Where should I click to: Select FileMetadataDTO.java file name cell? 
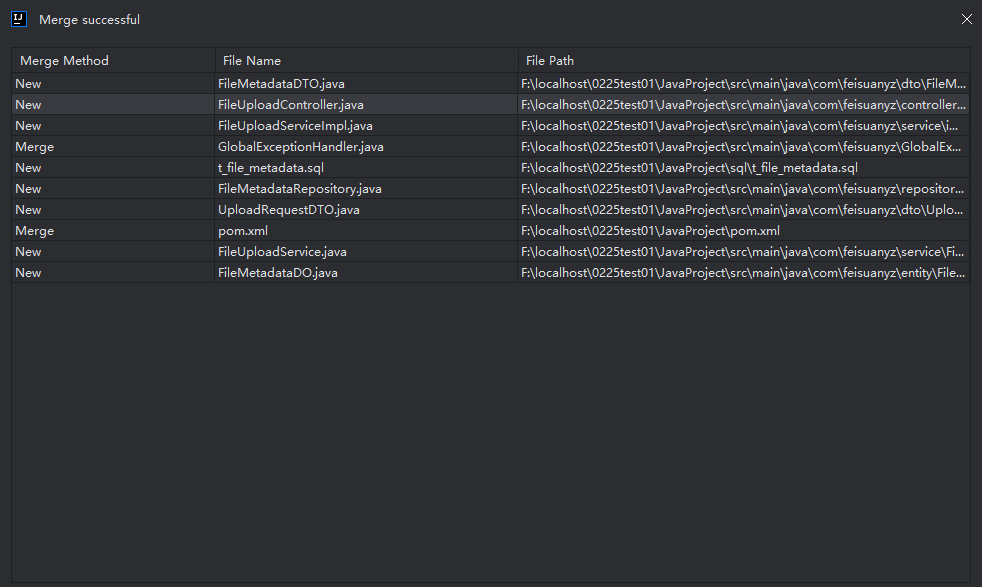click(281, 84)
